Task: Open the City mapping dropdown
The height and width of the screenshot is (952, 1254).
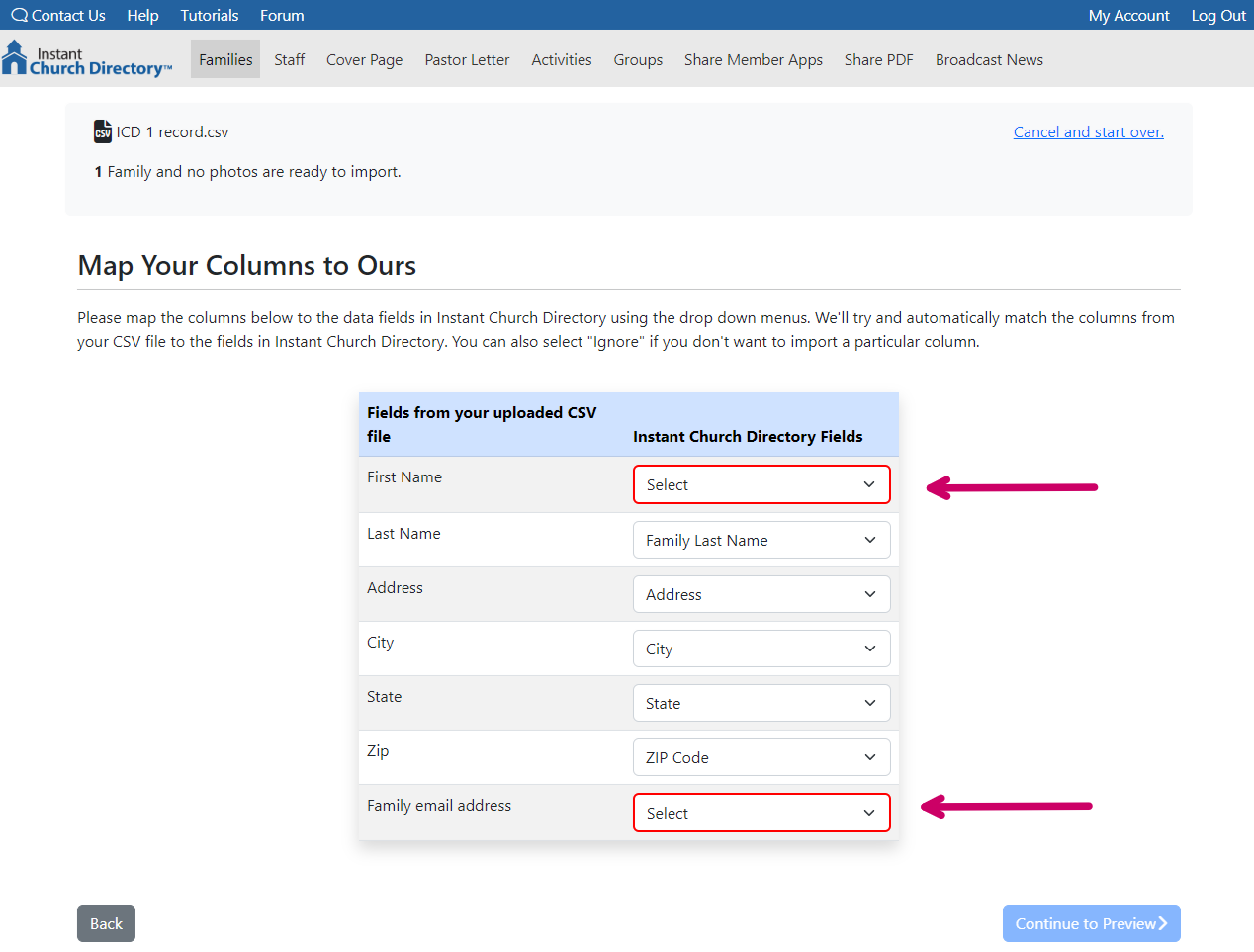Action: 761,649
